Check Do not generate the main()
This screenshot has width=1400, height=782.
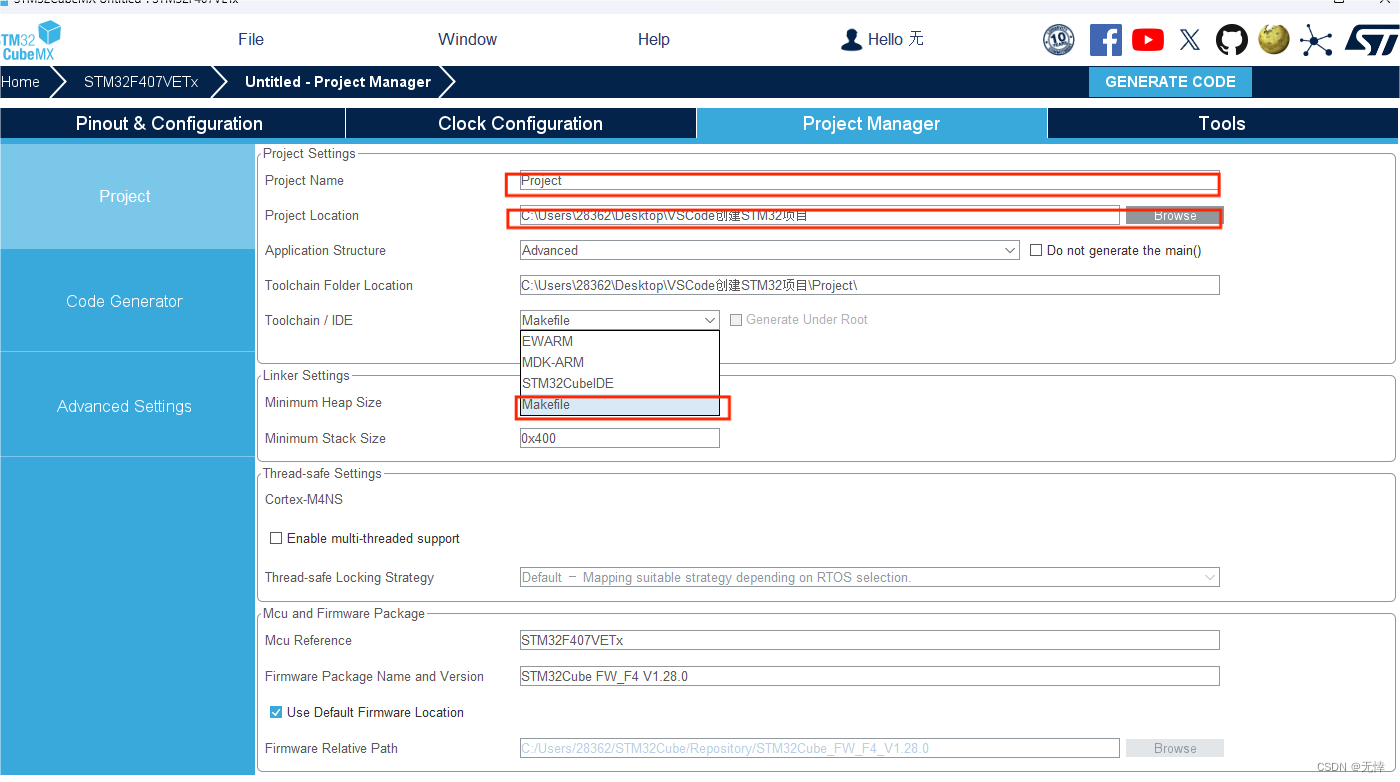(1036, 251)
